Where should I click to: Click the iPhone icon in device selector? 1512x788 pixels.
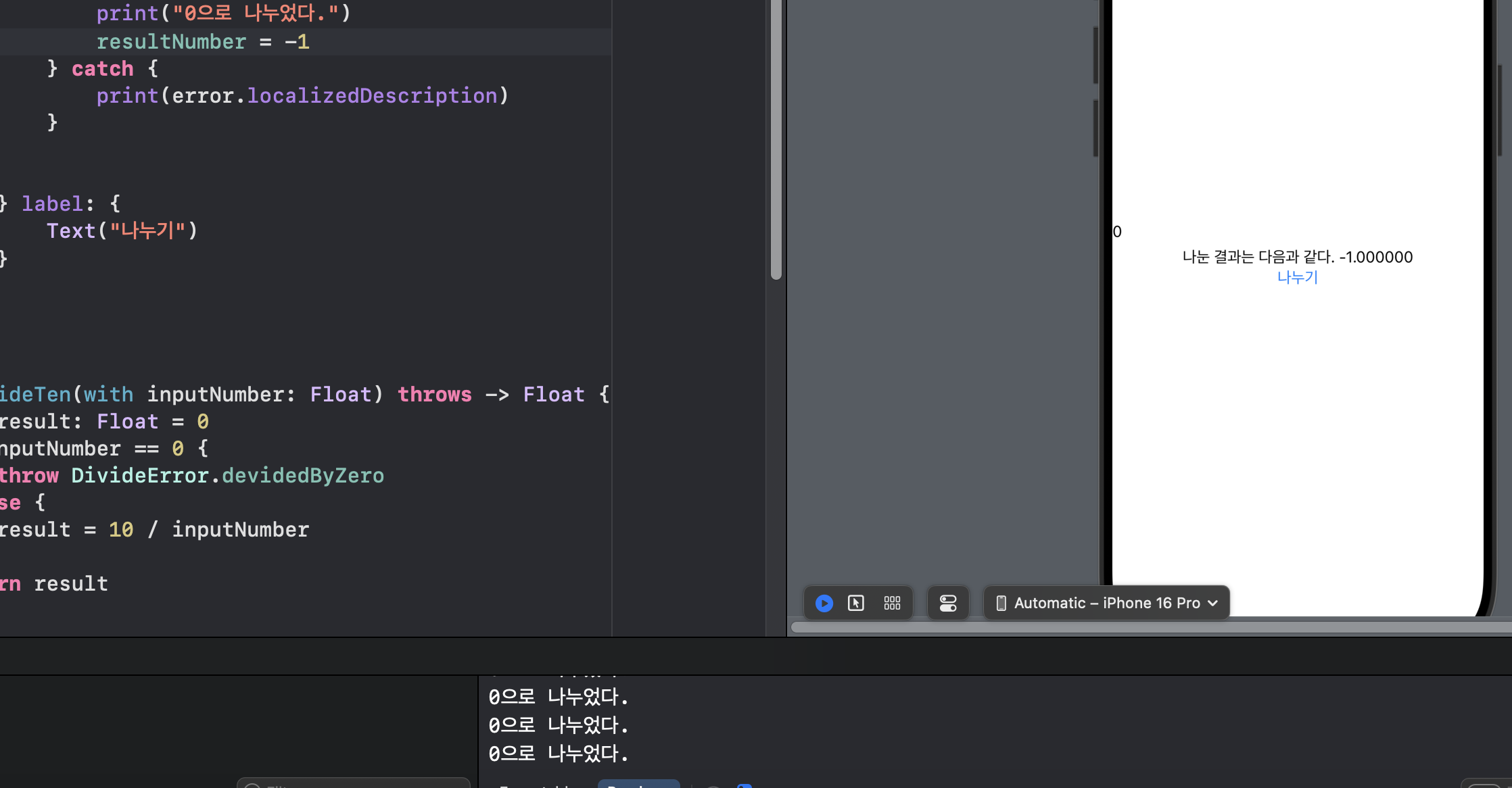coord(1001,603)
